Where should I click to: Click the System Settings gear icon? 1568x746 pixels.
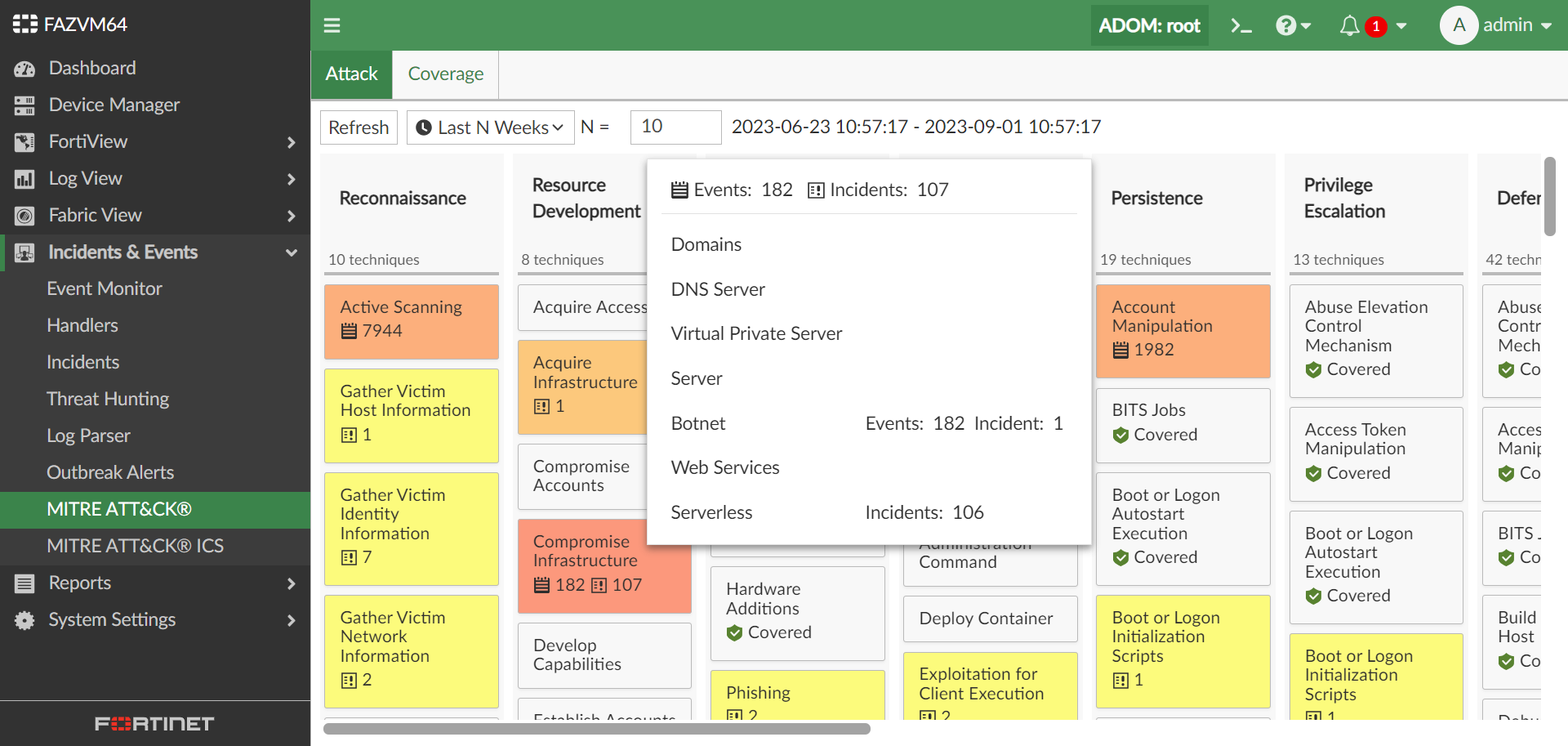24,620
